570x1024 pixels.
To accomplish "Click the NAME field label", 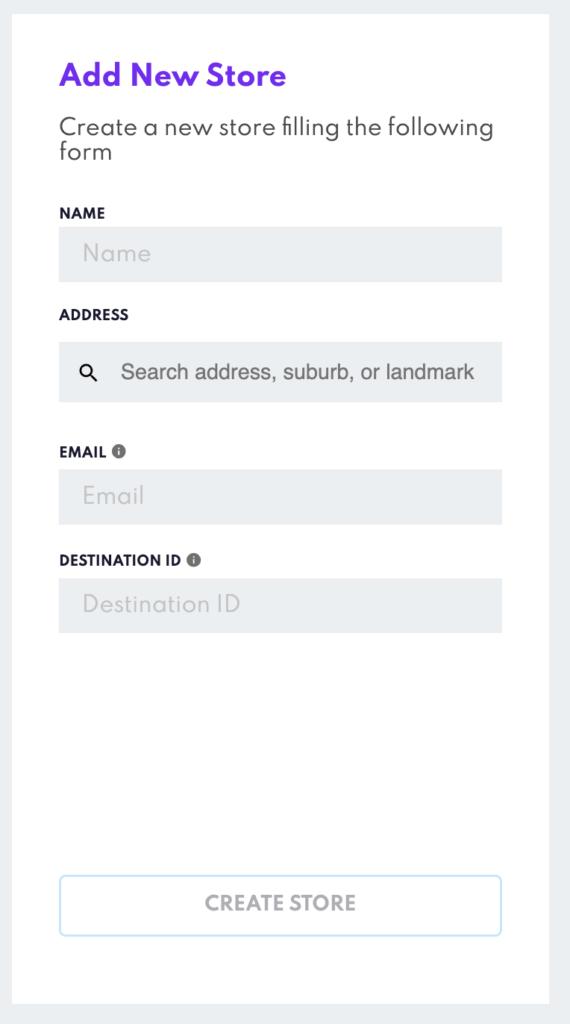I will (82, 214).
